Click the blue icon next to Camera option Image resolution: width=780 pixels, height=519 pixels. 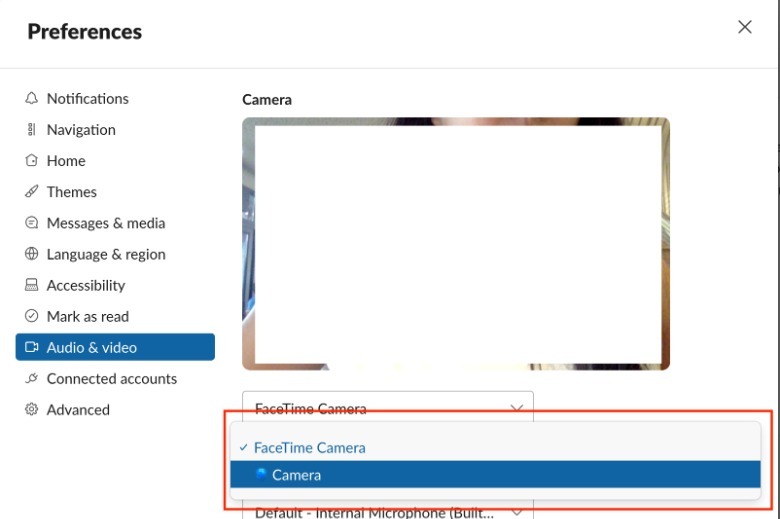(x=261, y=474)
